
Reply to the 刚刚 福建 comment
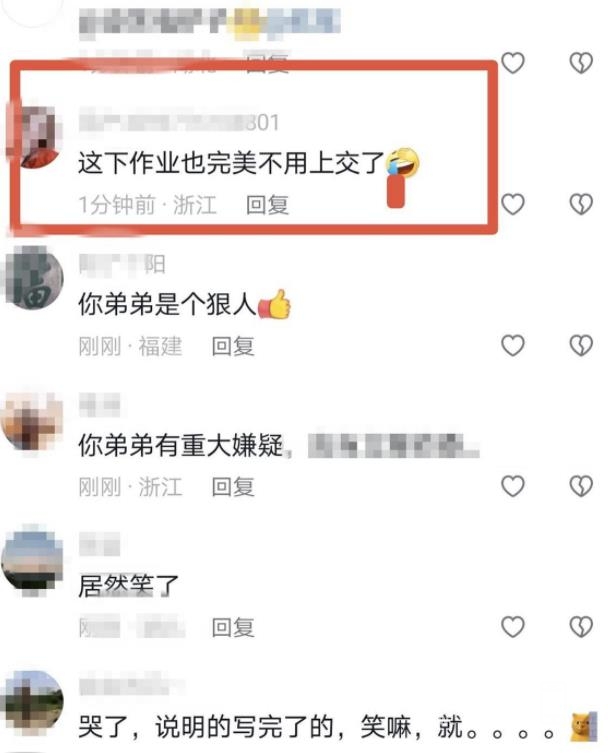tap(233, 346)
